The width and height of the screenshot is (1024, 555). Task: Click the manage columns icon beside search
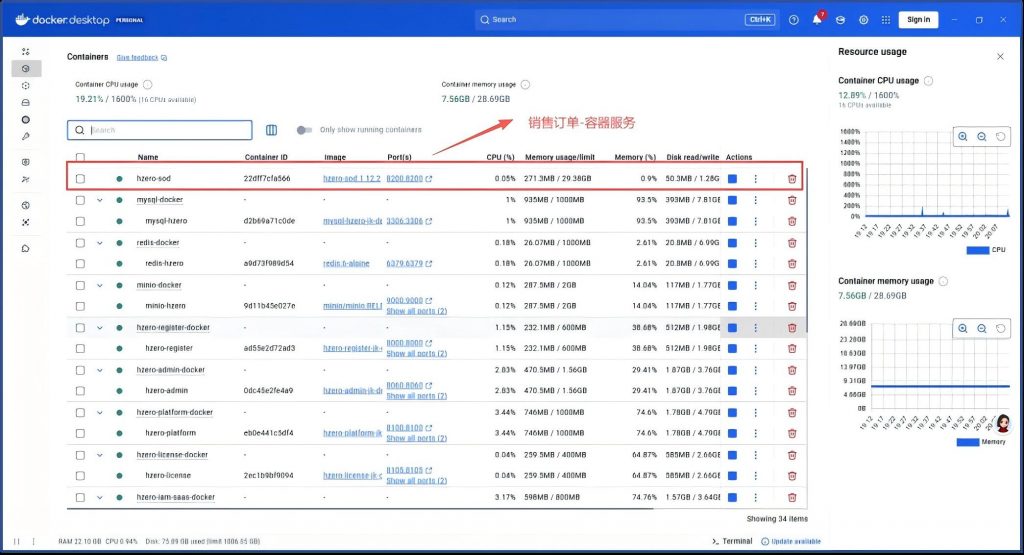pyautogui.click(x=271, y=130)
